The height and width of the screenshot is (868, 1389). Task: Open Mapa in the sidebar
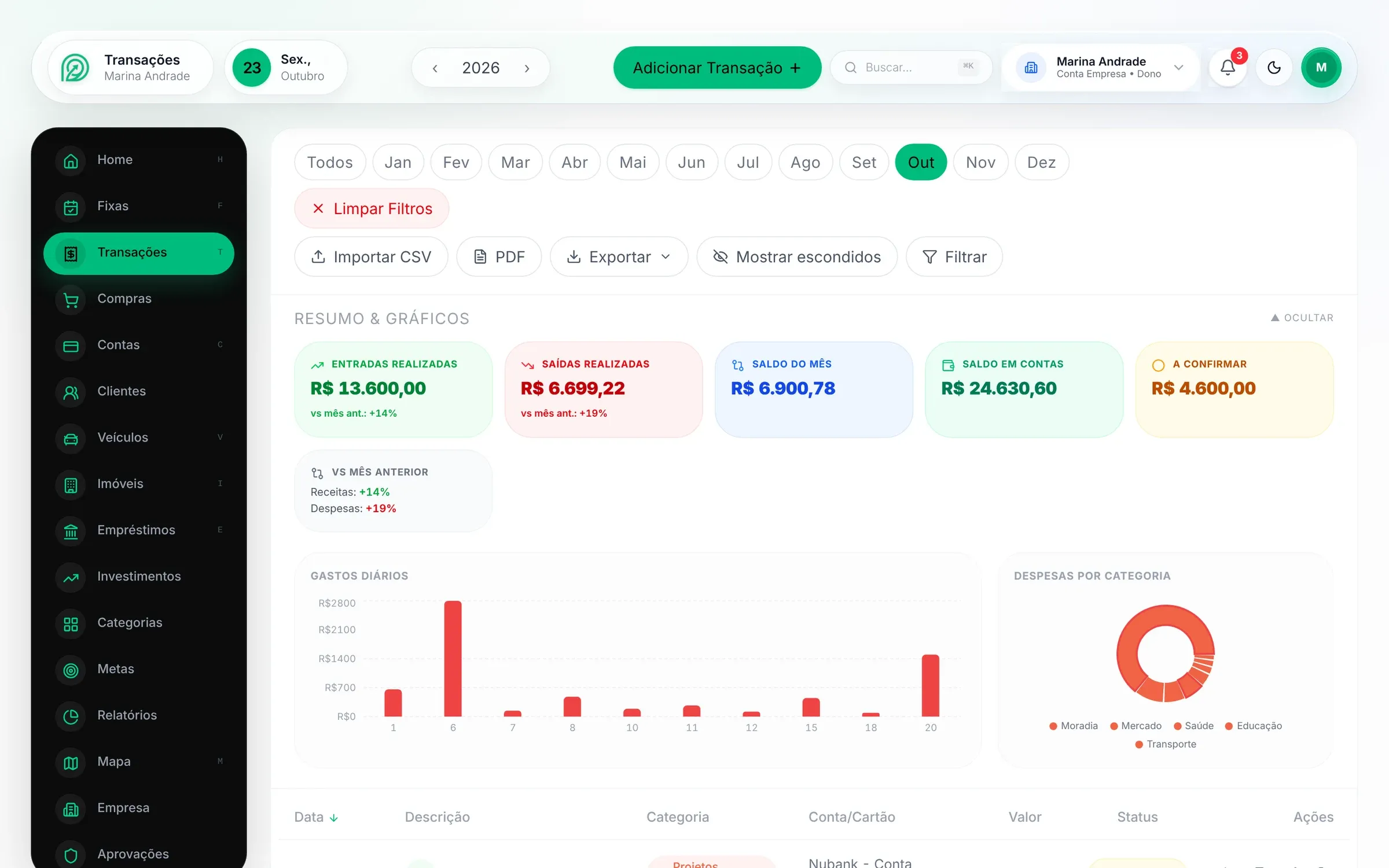coord(139,762)
